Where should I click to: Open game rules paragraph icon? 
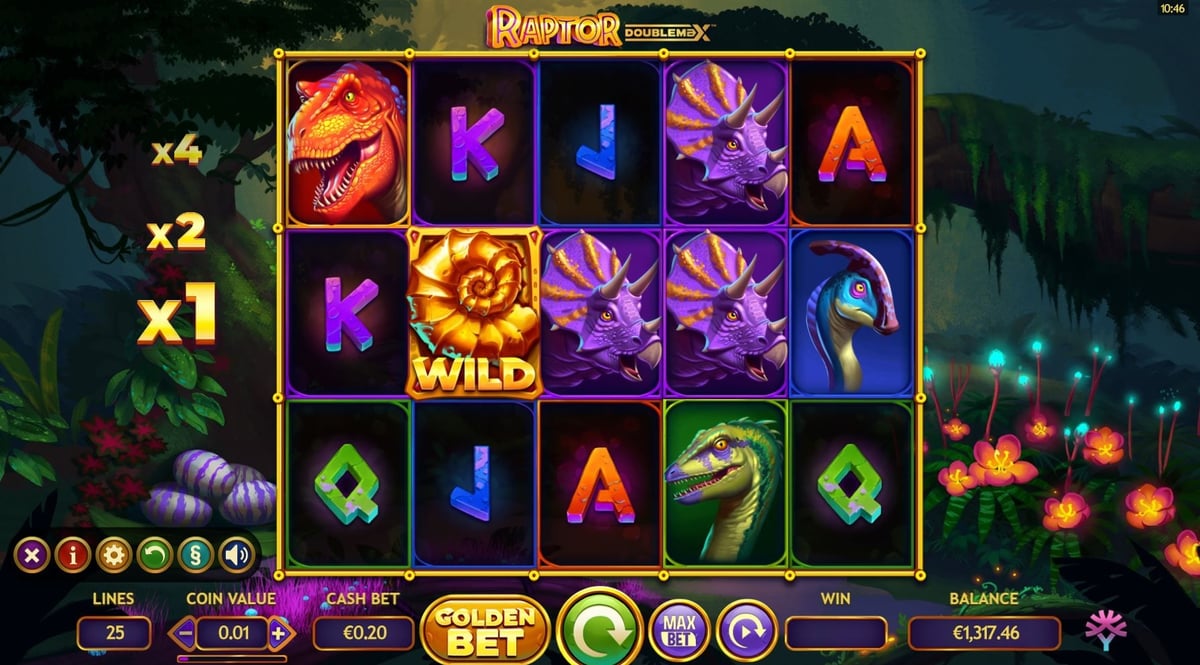coord(196,554)
